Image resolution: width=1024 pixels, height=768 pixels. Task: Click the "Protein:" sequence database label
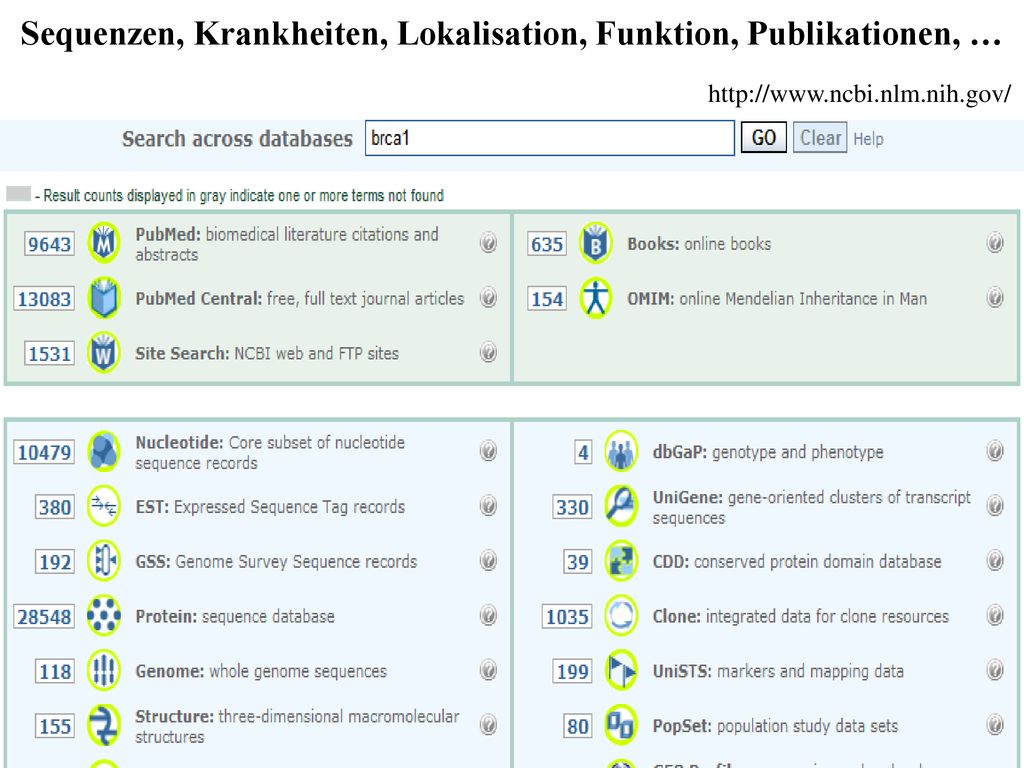[x=166, y=616]
